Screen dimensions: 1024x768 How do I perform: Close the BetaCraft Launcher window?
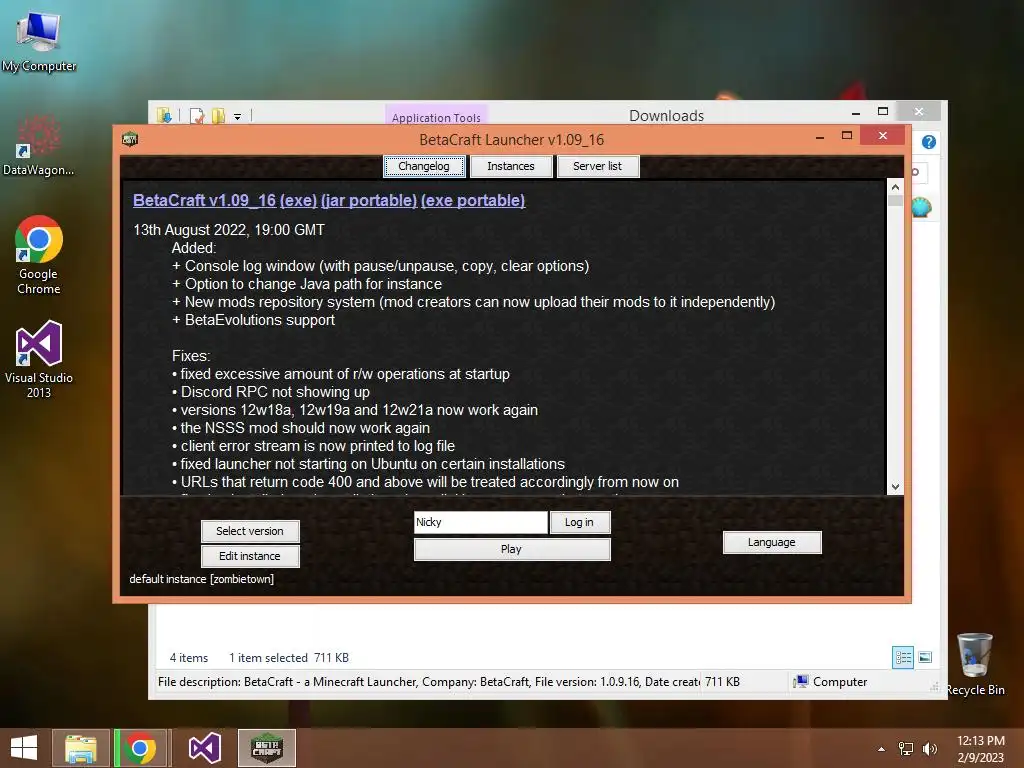point(882,135)
